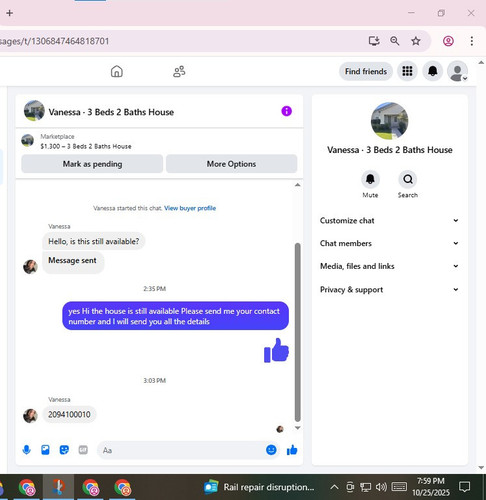Click the taskbar clock 7:59 PM

431,481
